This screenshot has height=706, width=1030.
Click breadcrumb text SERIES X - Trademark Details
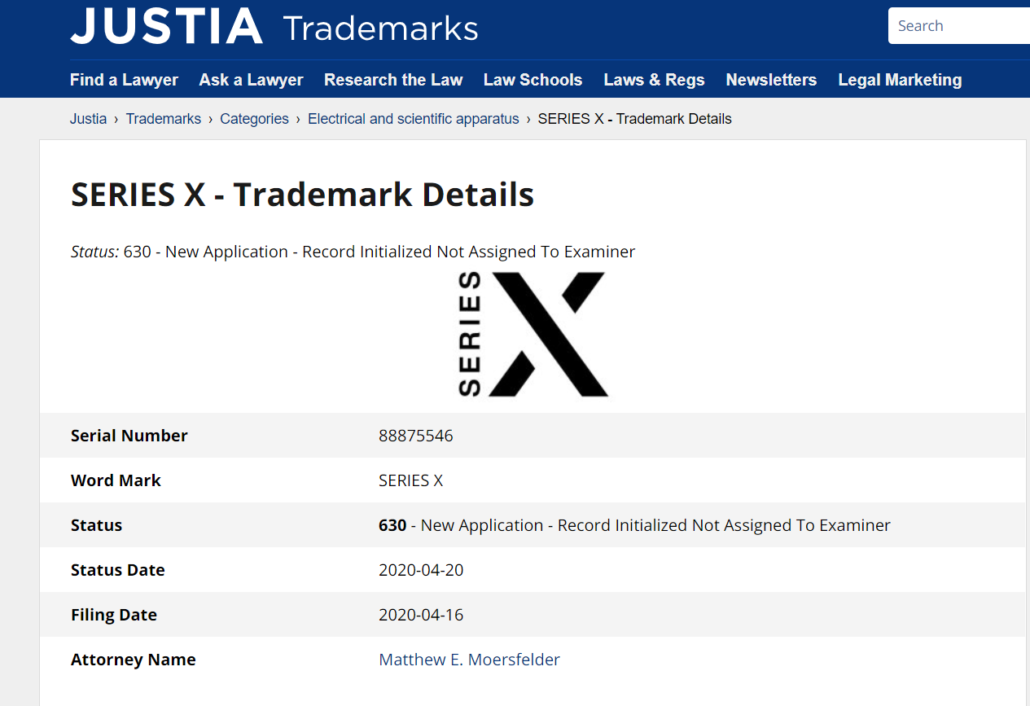click(635, 119)
